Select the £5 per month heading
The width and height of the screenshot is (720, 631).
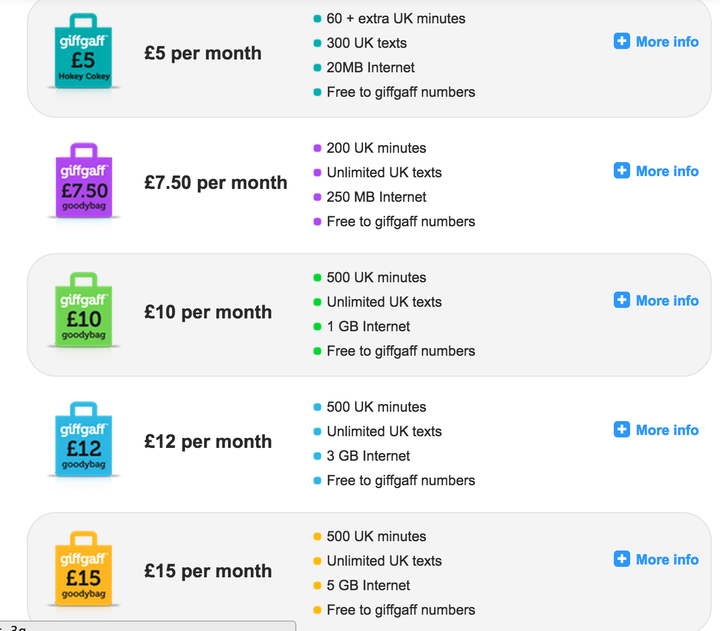(202, 53)
